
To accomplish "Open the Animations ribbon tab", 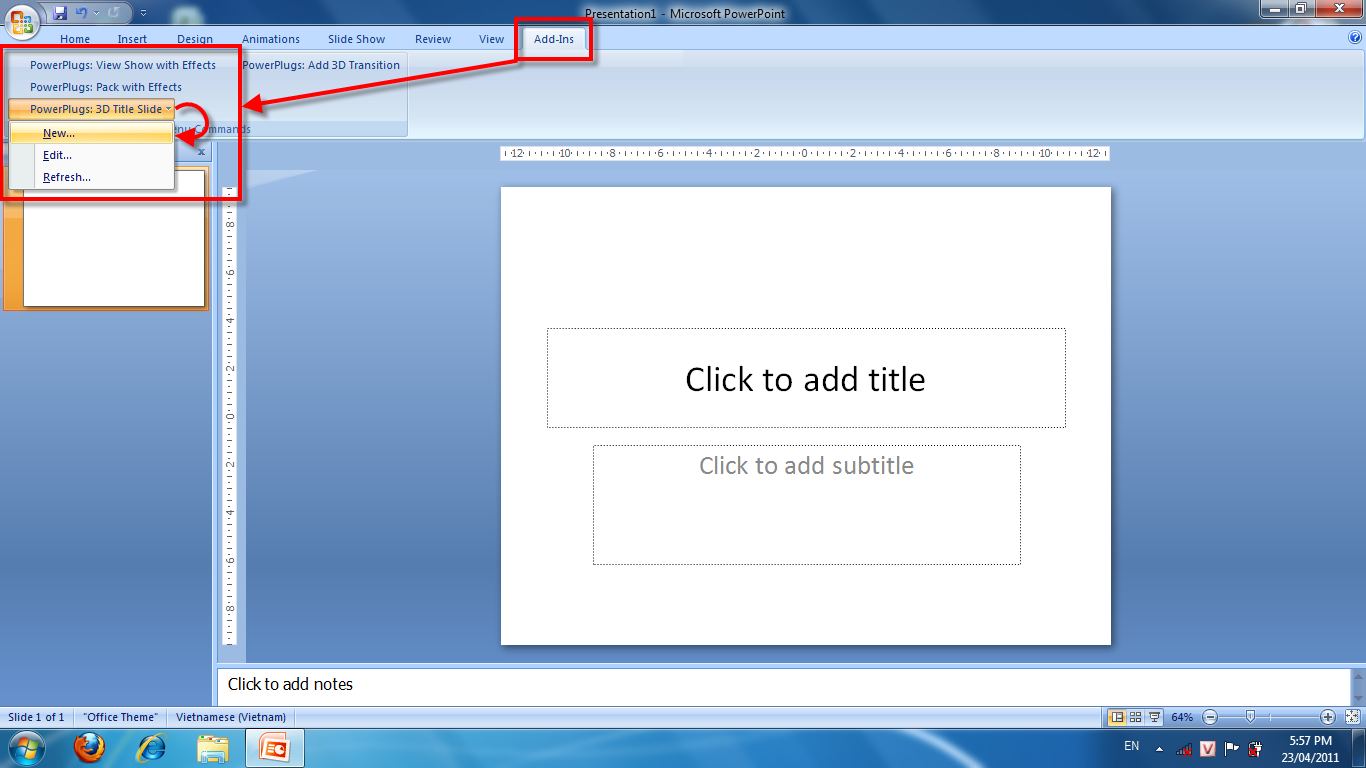I will 271,39.
